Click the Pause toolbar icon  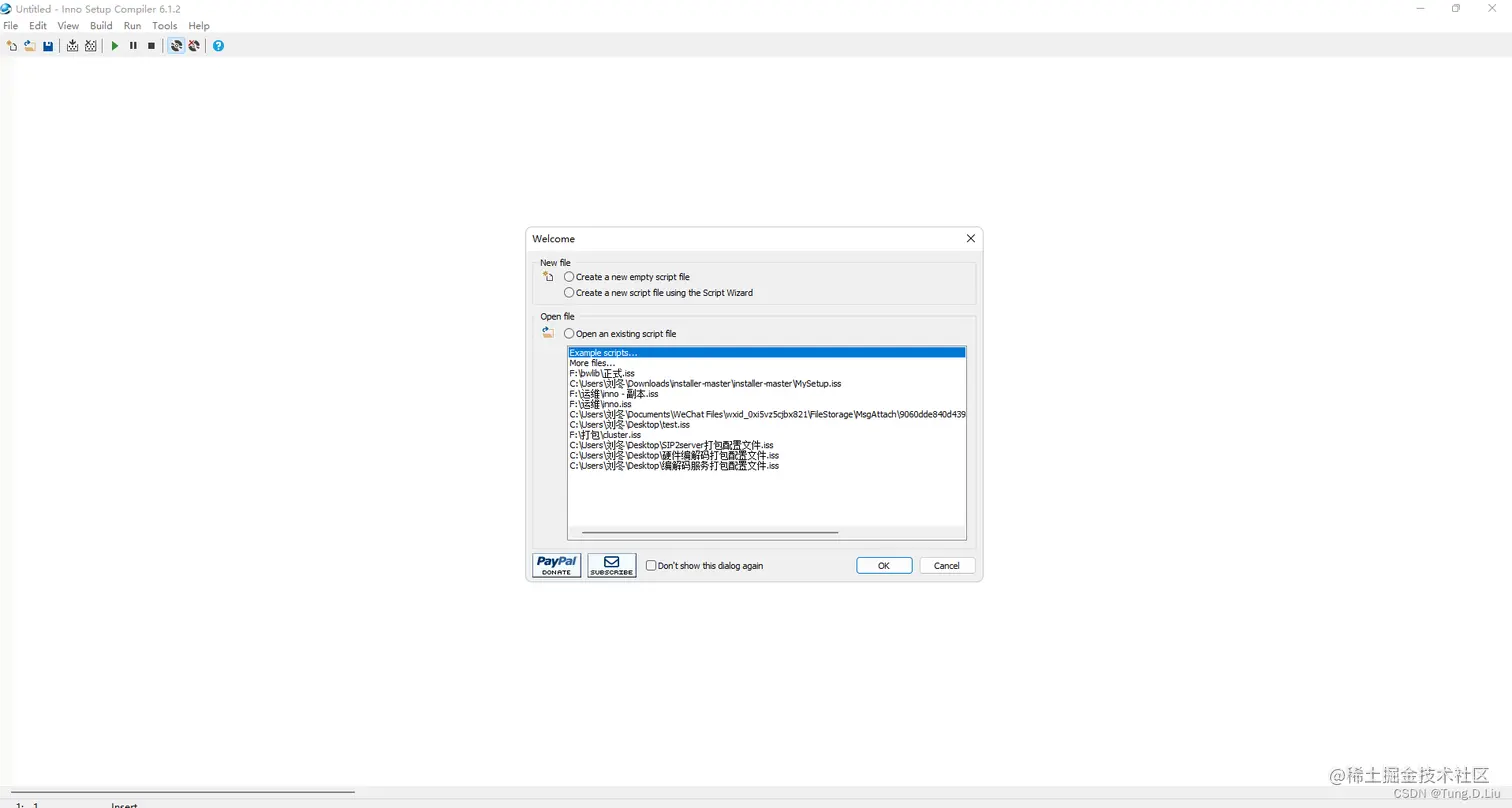pos(133,46)
